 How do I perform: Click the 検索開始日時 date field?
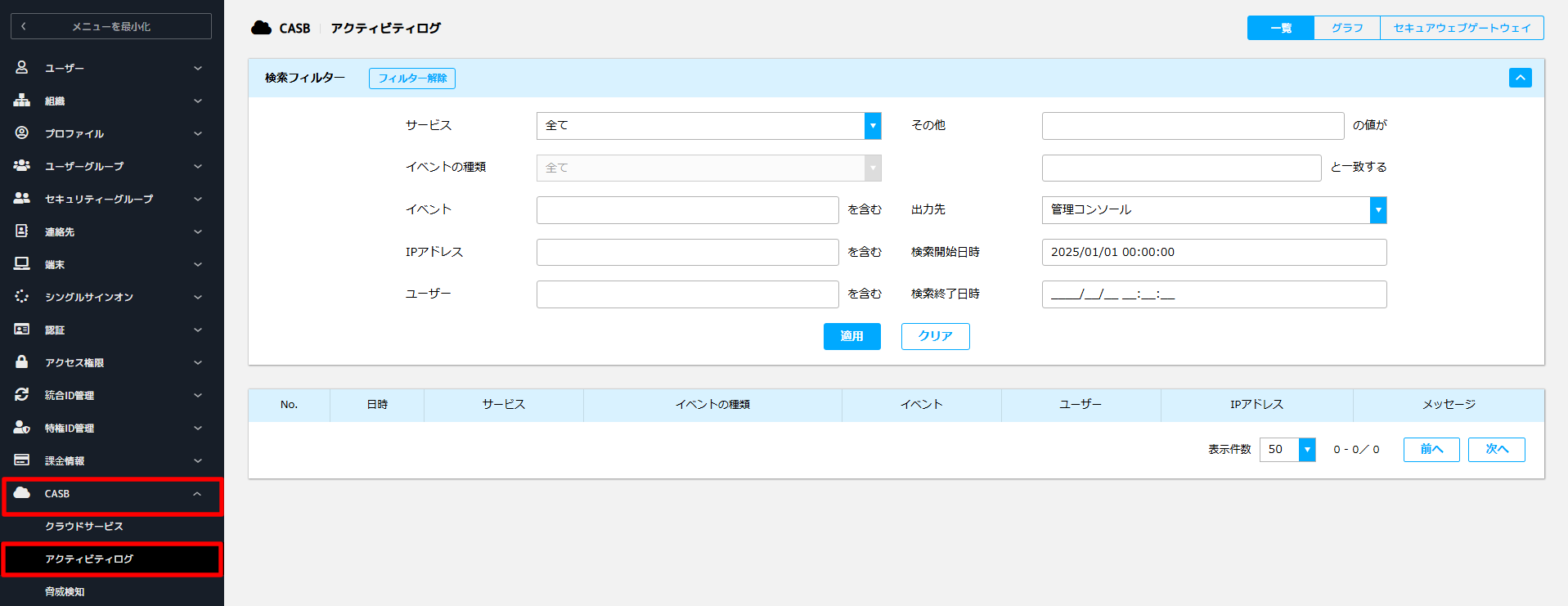click(1215, 252)
